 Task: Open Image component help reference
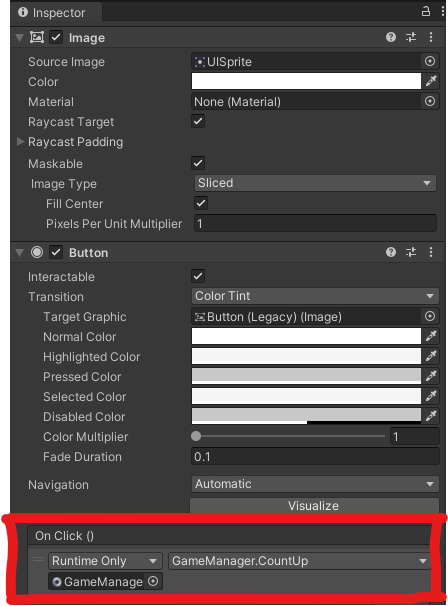pos(391,37)
